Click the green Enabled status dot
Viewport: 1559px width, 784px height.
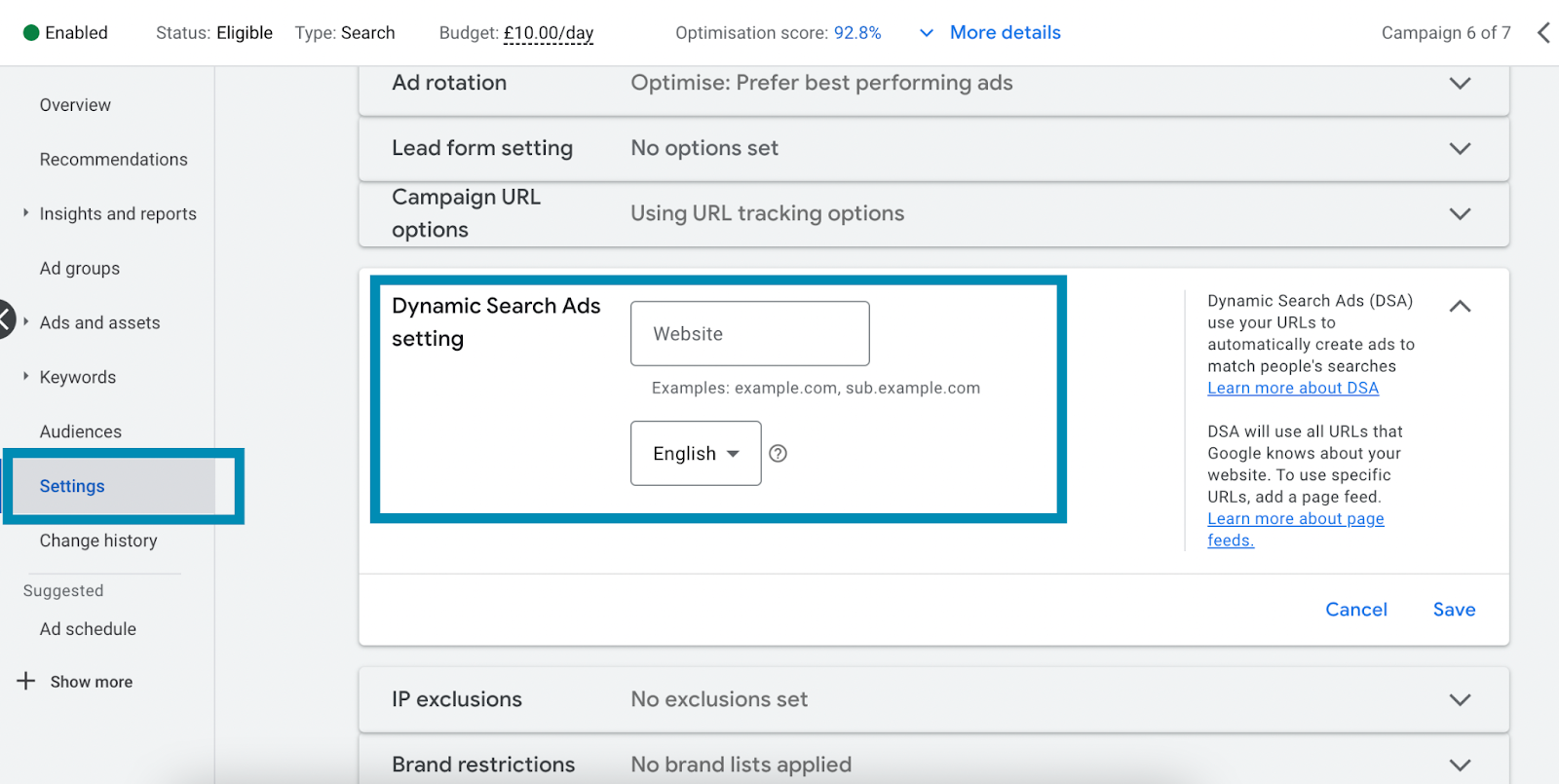tap(31, 32)
